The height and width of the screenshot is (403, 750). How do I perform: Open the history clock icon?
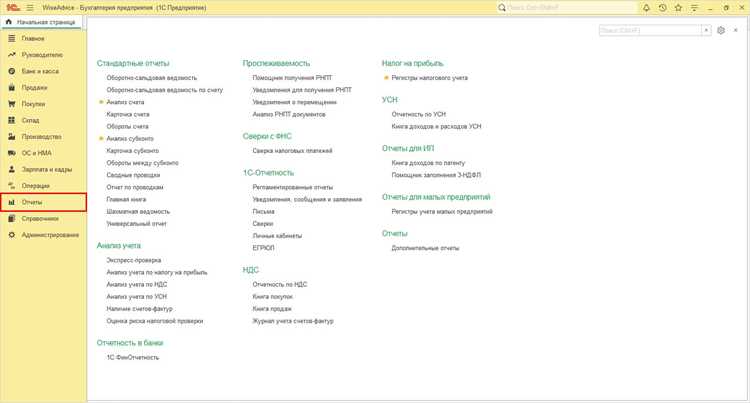point(662,8)
